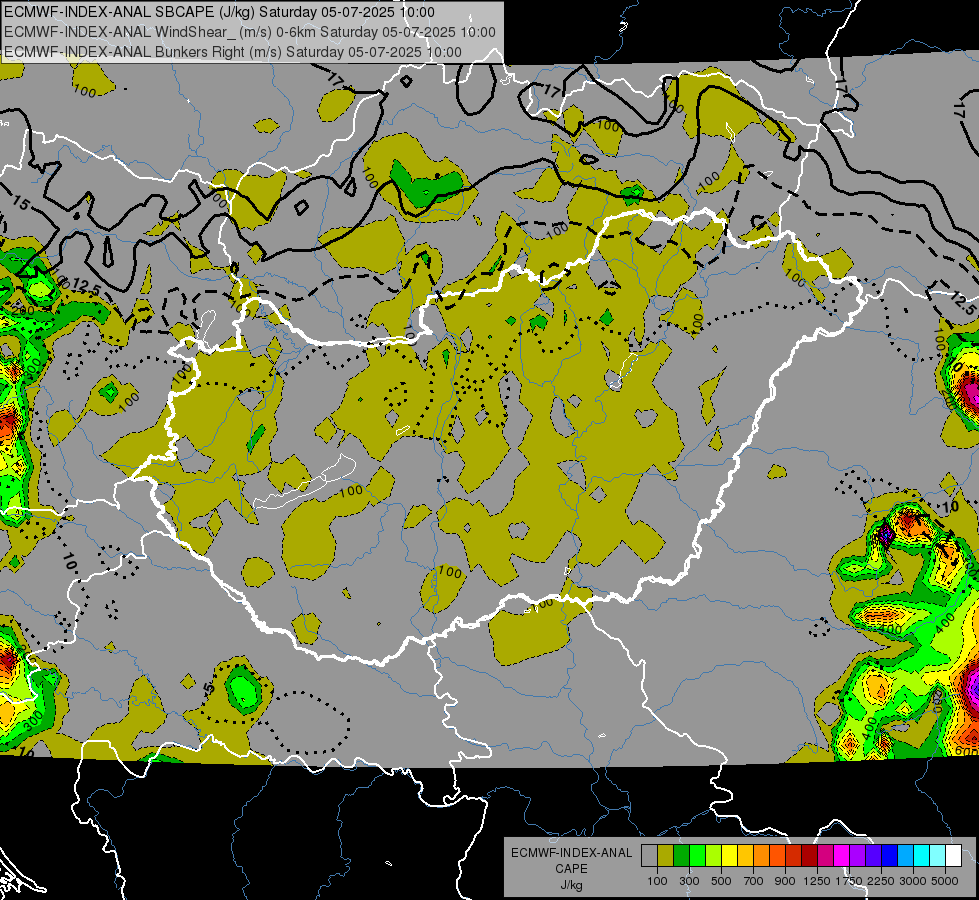Select the olive 100 J/kg legend swatch

666,856
